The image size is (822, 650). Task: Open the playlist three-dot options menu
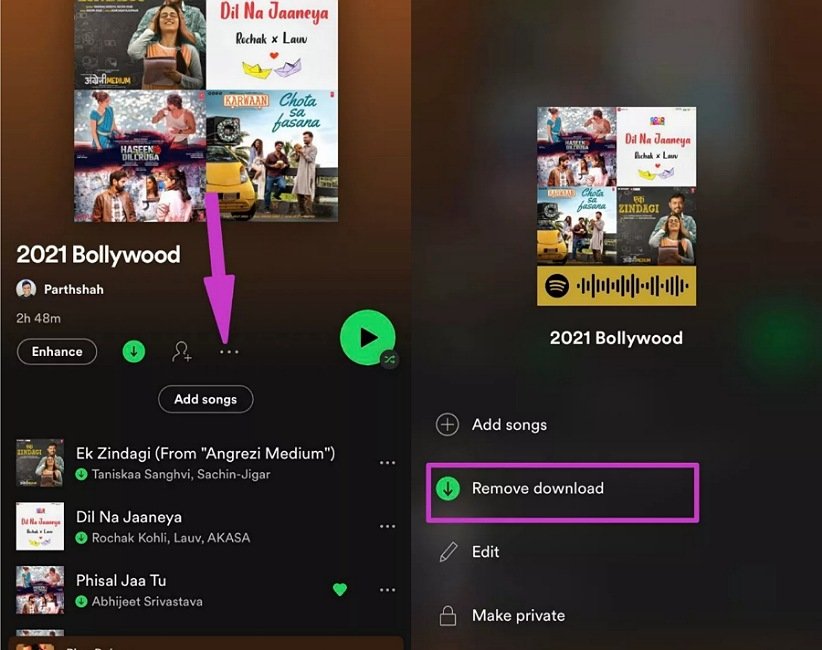pos(229,352)
